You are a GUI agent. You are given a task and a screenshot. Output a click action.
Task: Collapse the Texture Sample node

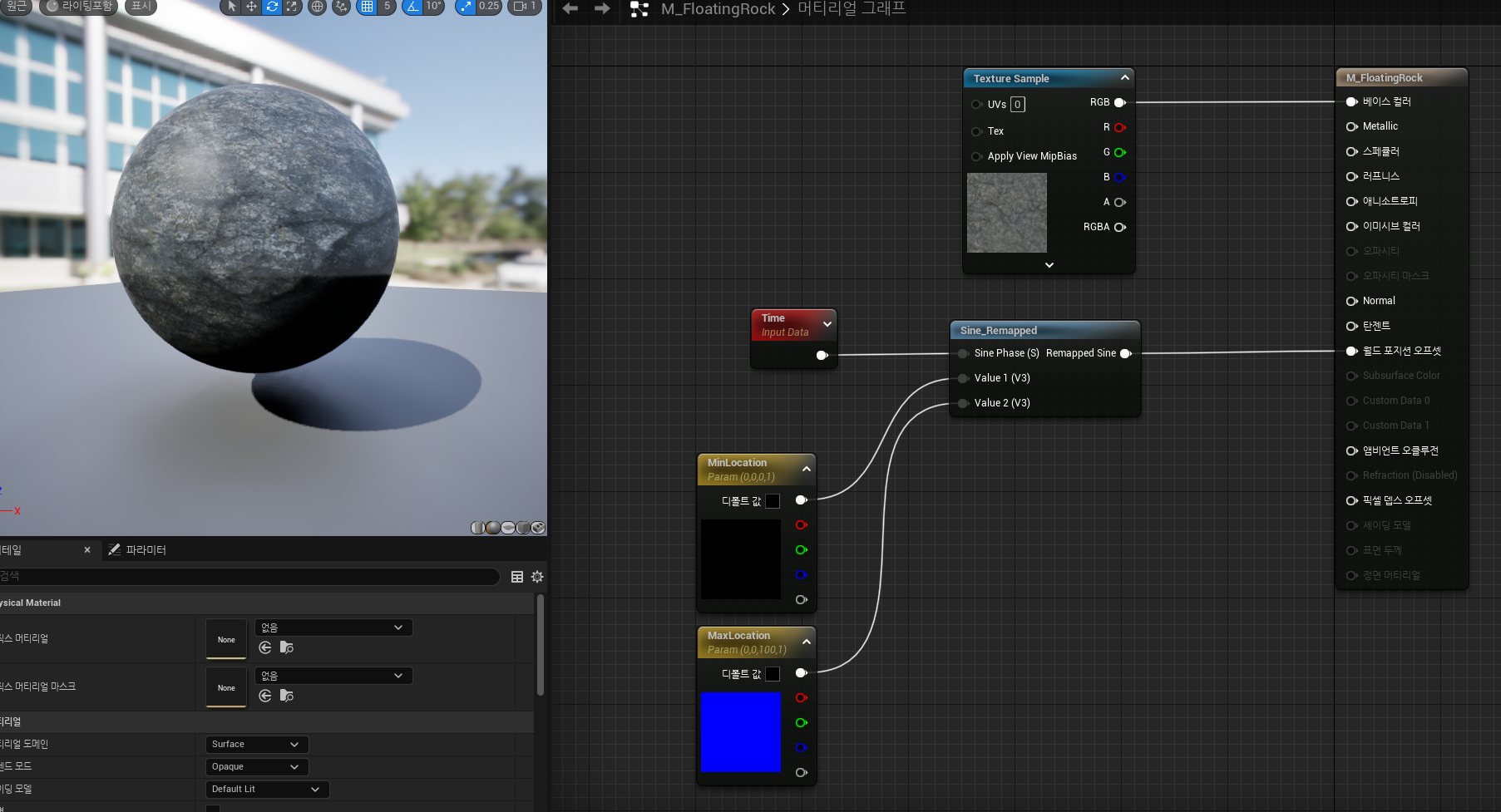(x=1125, y=77)
